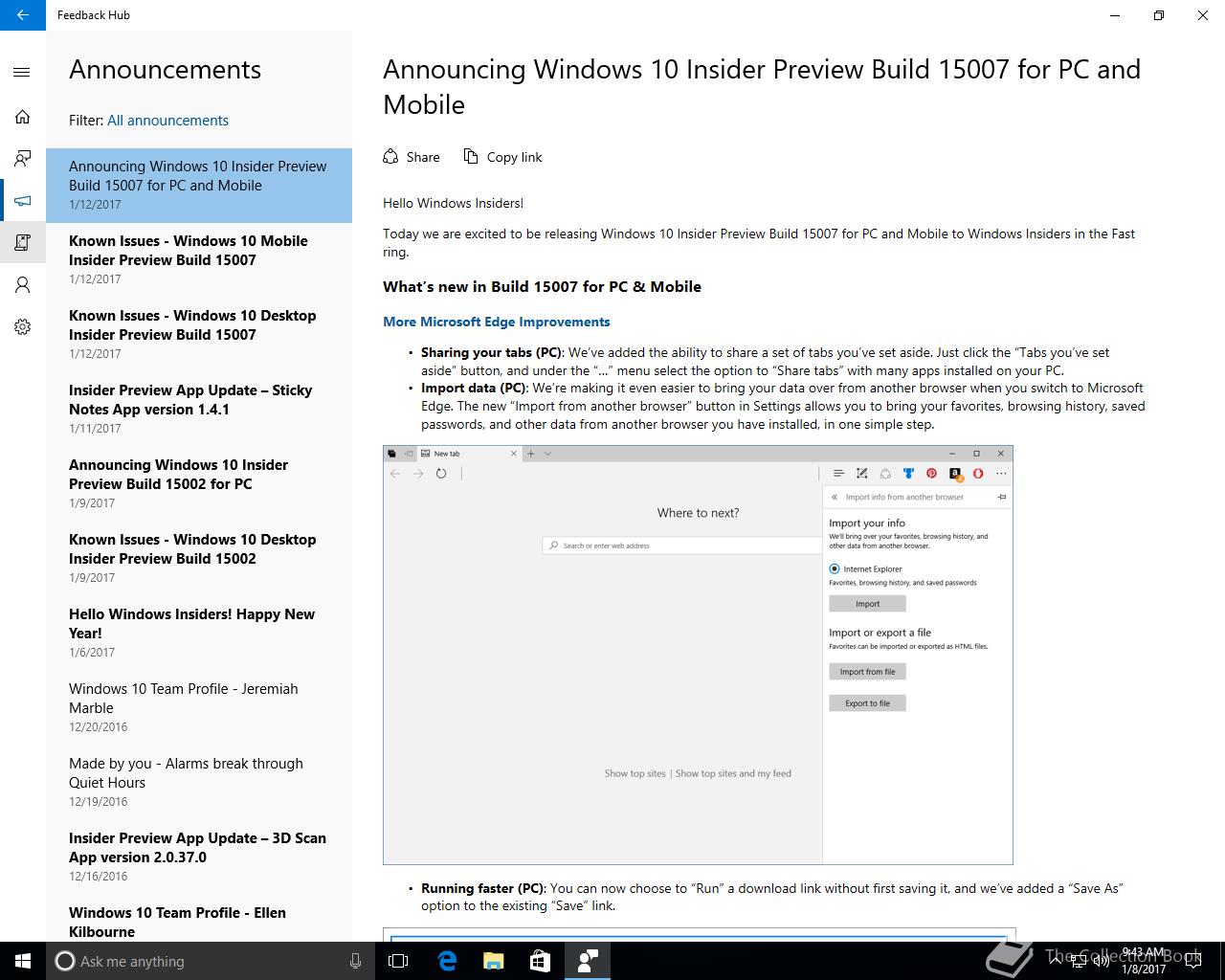Screen dimensions: 1225x980
Task: Select Build 15007 PC and Mobile announcement
Action: click(x=199, y=186)
